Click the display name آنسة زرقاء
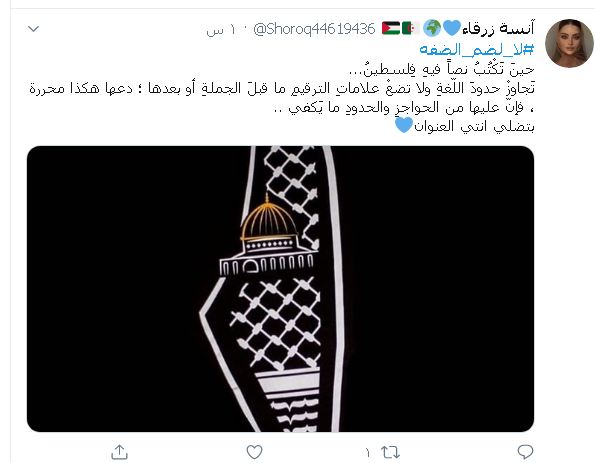Screen dimensions: 595x463 498,28
